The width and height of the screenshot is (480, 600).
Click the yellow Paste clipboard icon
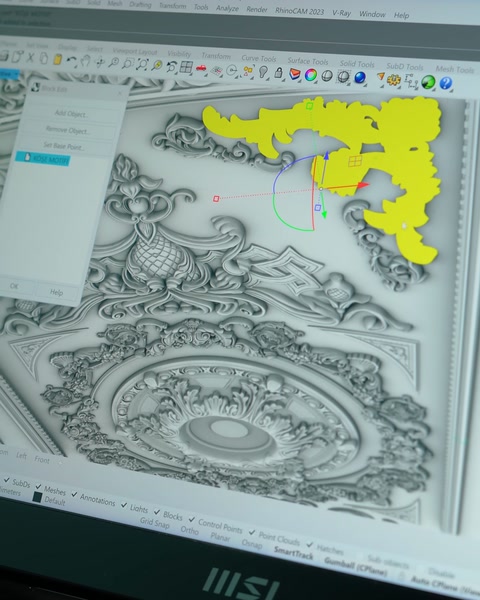pos(57,59)
